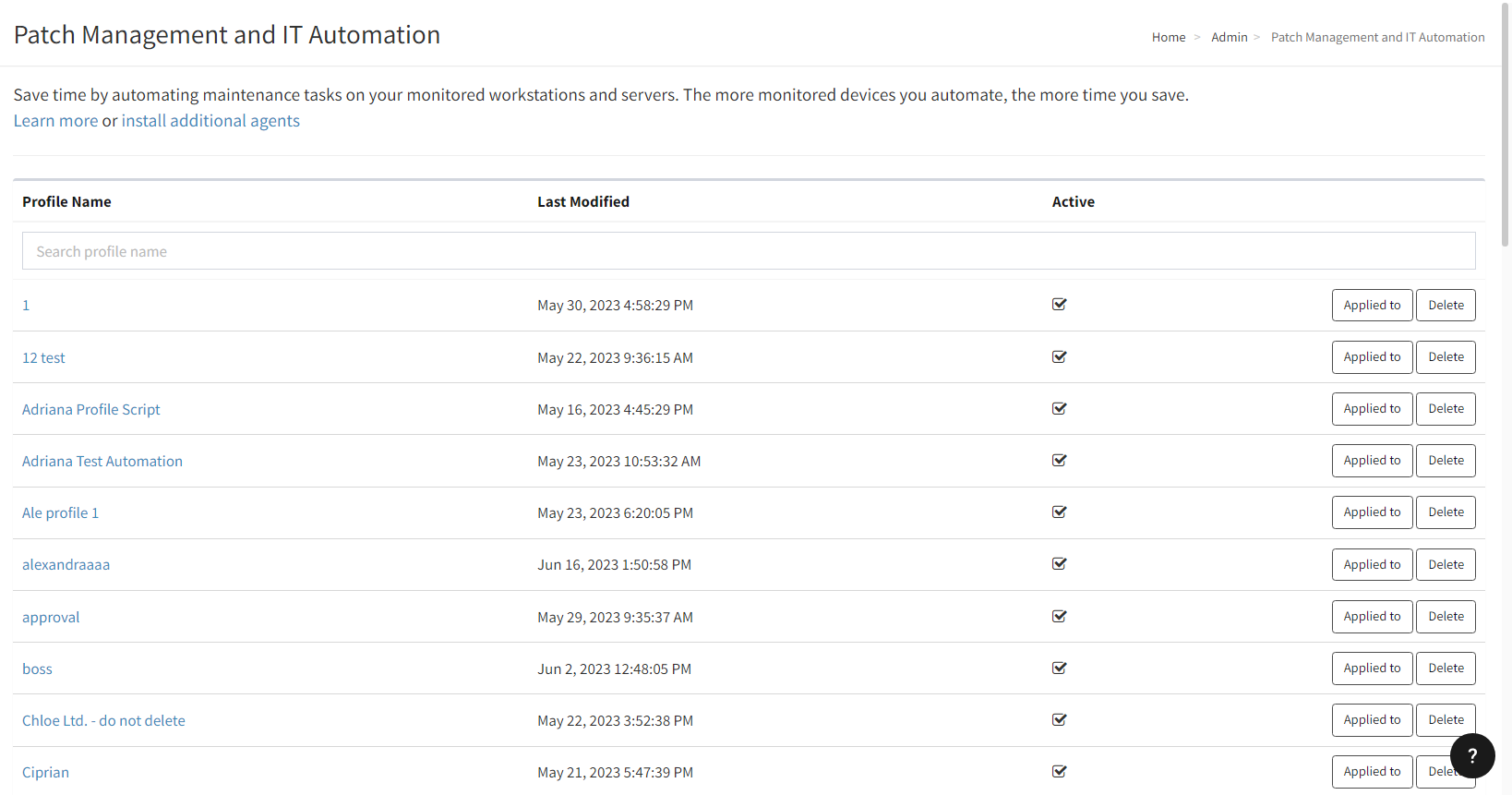Toggle Active checkbox for Ale profile 1
Image resolution: width=1512 pixels, height=795 pixels.
click(1060, 512)
